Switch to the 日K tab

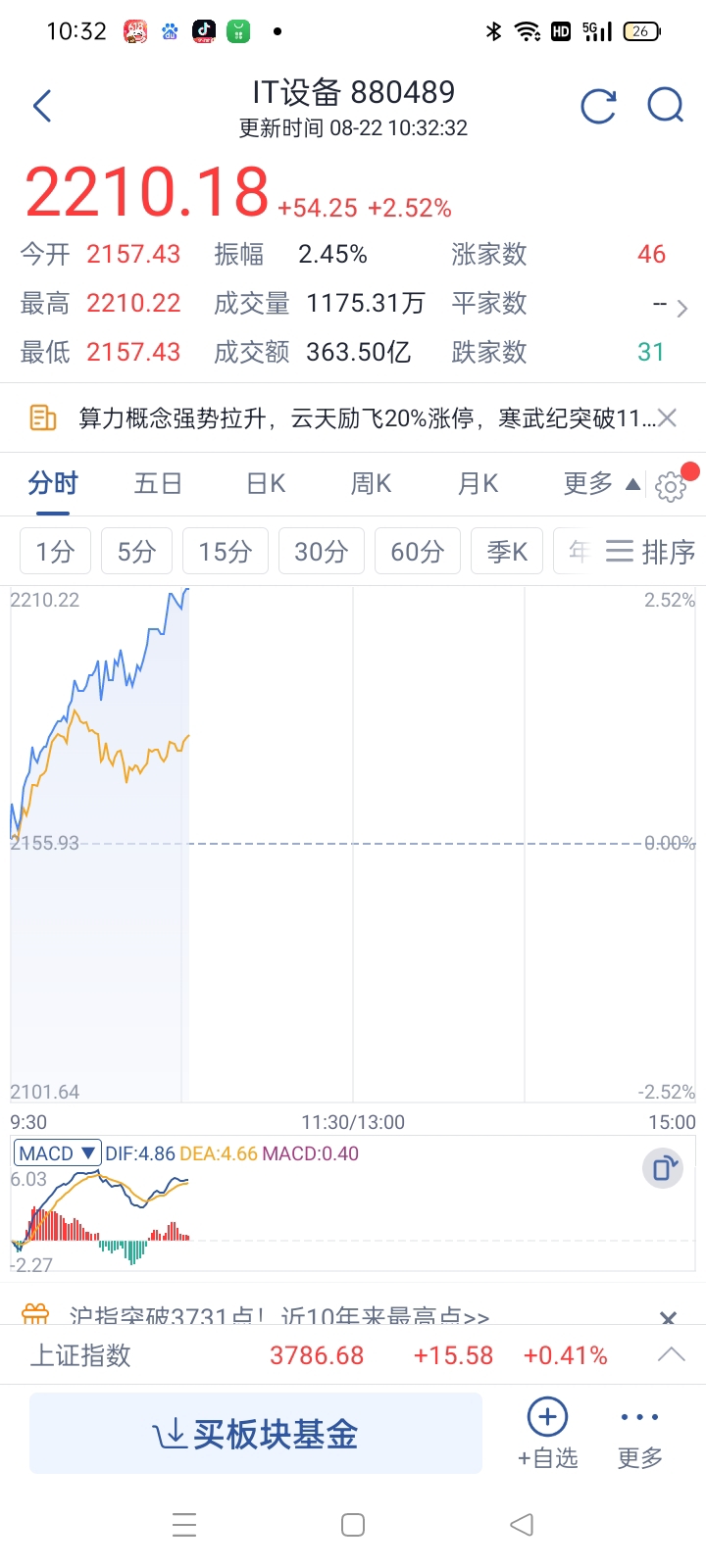point(266,483)
